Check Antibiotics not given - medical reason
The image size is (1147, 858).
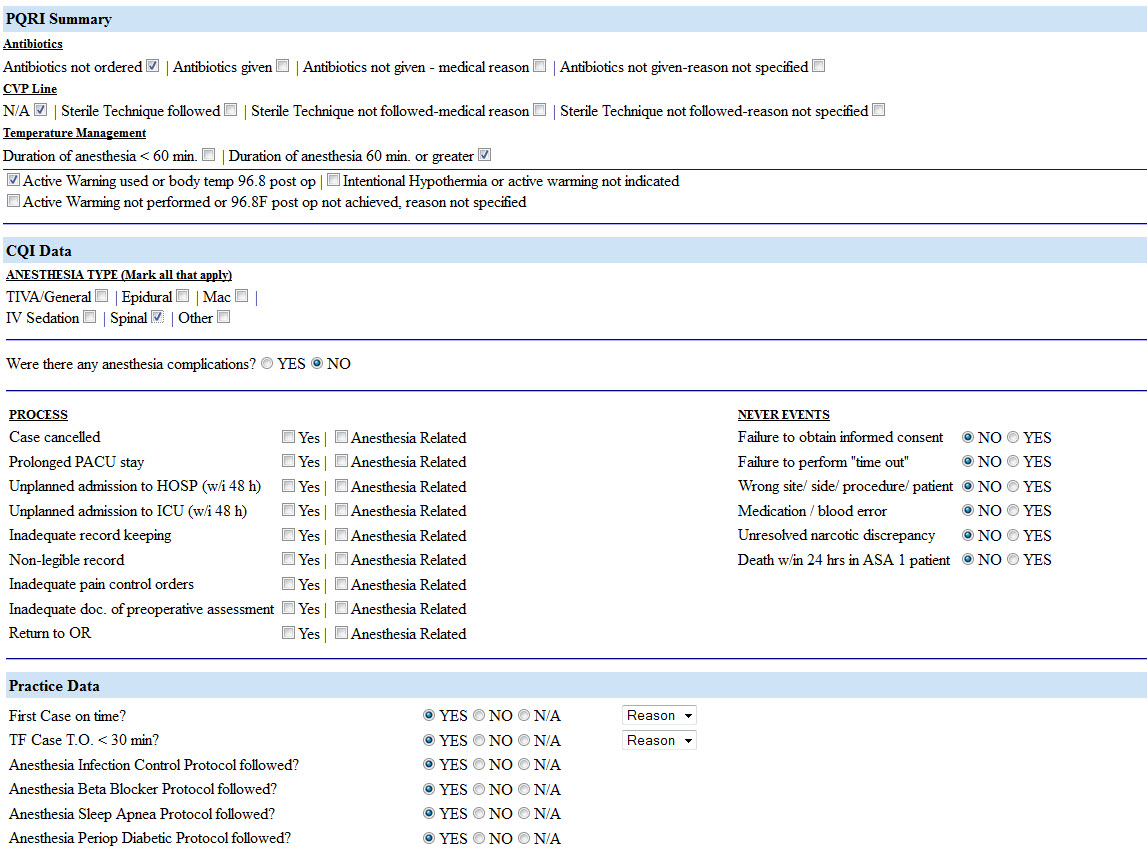tap(539, 66)
